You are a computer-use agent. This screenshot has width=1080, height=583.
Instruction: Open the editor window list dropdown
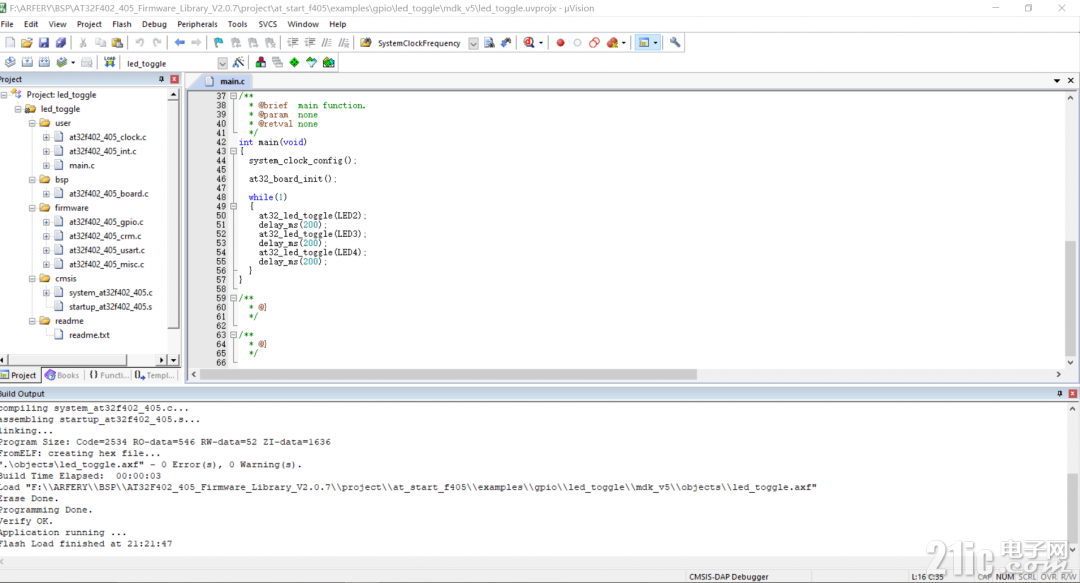[x=1057, y=81]
